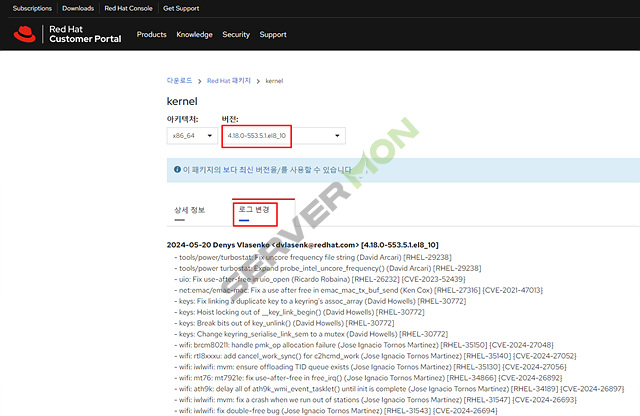Click the 'mt76: mt7921e' changelog entry

370,378
